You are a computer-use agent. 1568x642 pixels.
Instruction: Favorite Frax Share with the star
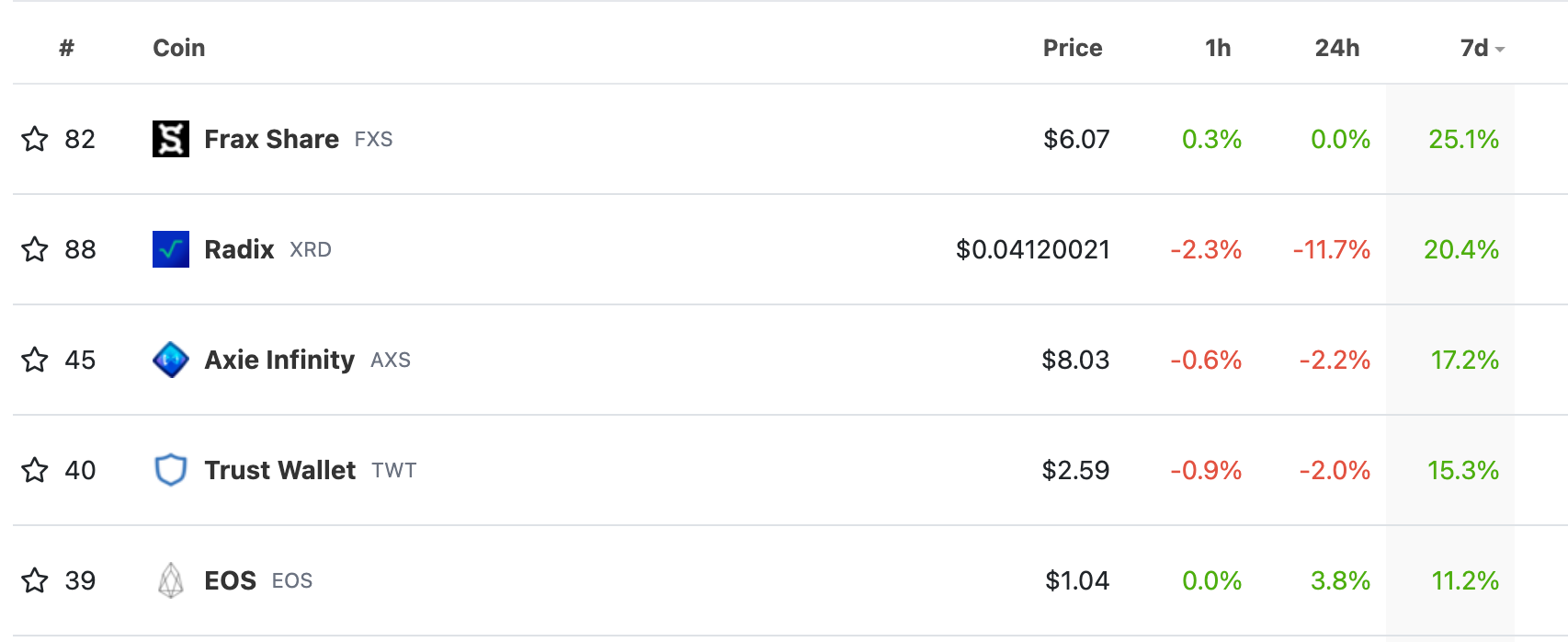[35, 139]
